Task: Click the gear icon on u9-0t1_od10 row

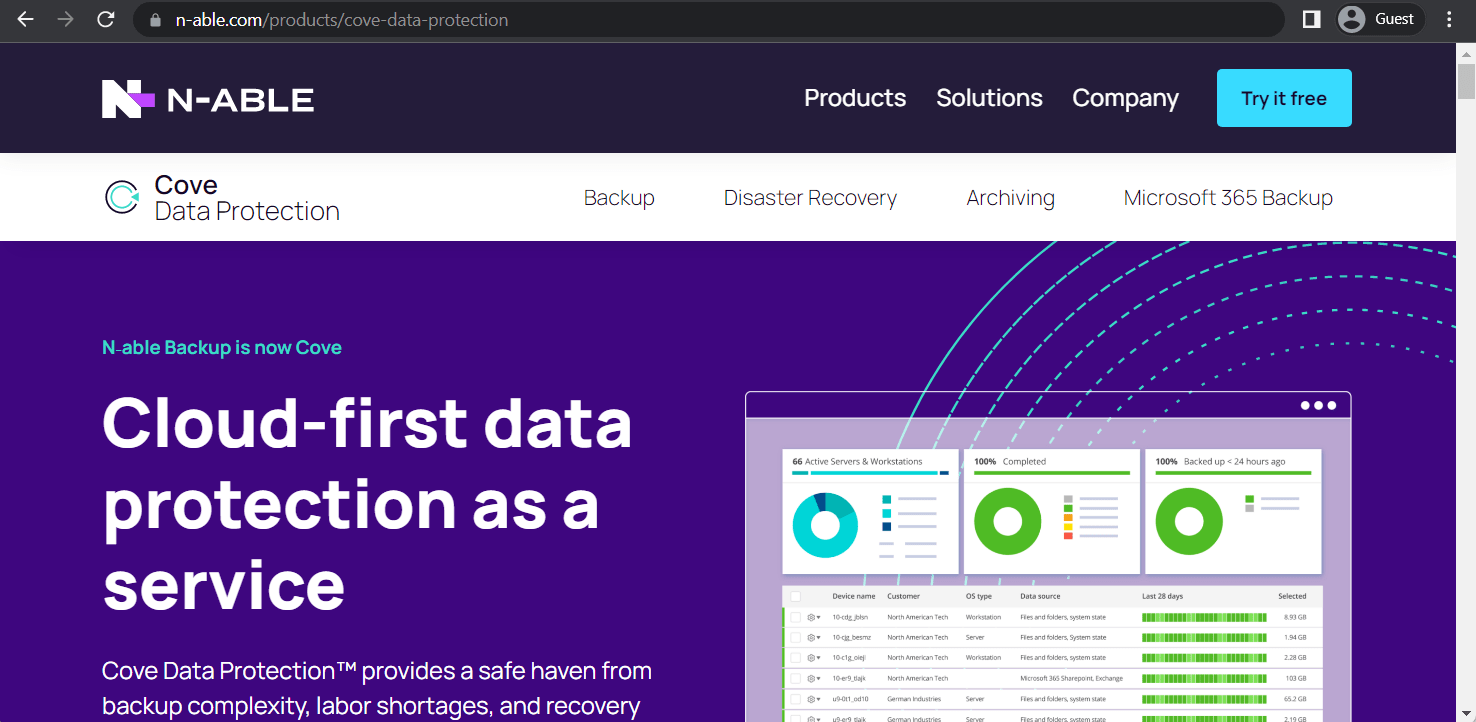Action: tap(810, 698)
